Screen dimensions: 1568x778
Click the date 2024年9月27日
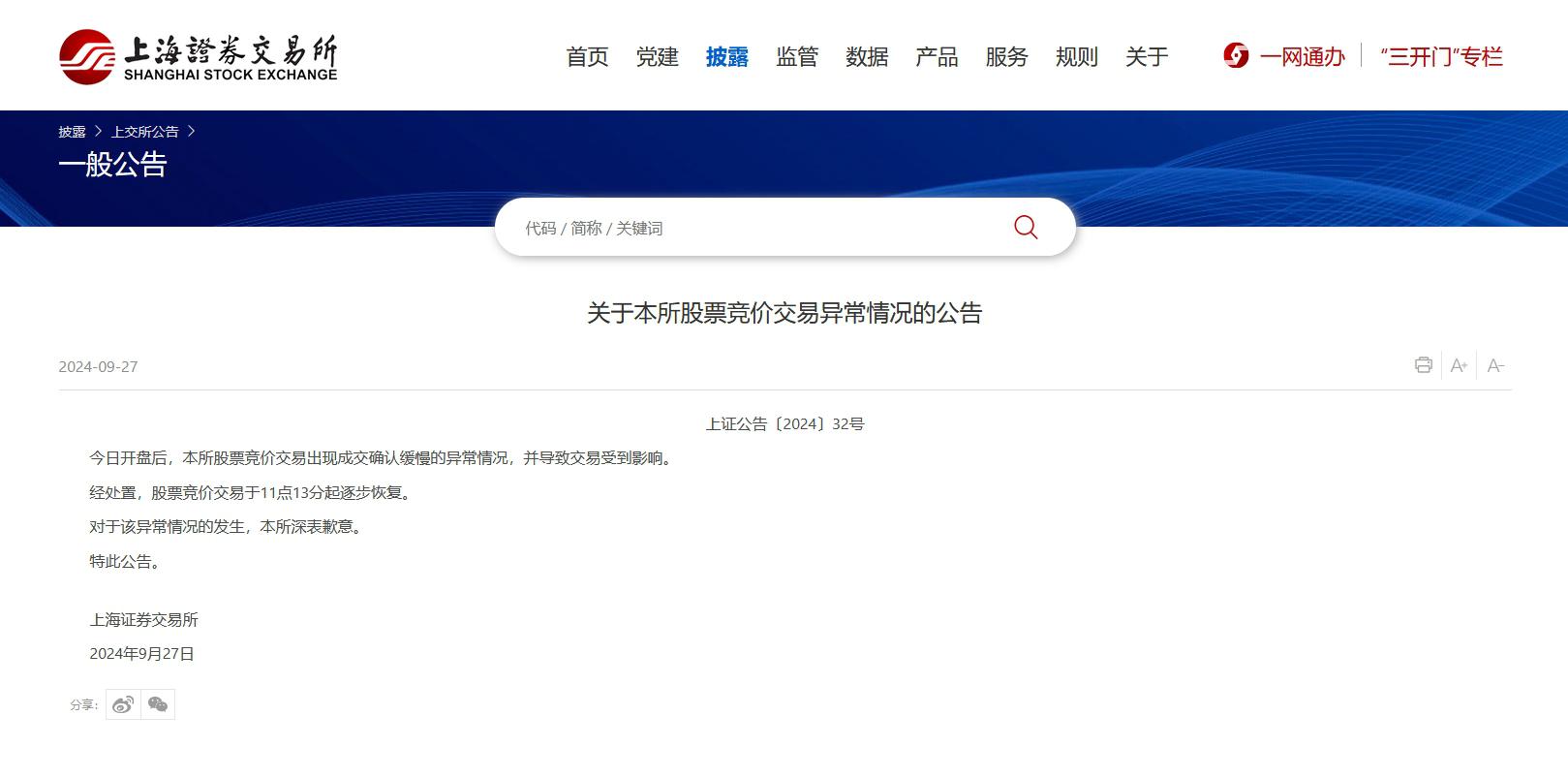coord(141,654)
